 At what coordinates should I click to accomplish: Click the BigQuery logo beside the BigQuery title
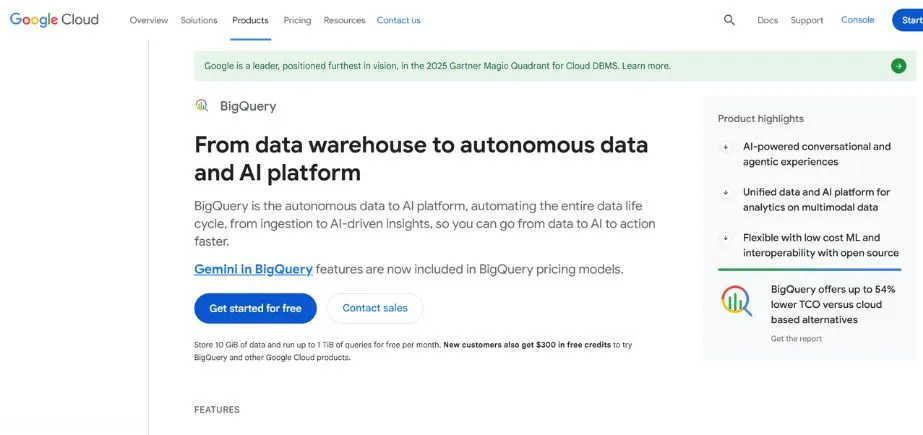(x=202, y=105)
